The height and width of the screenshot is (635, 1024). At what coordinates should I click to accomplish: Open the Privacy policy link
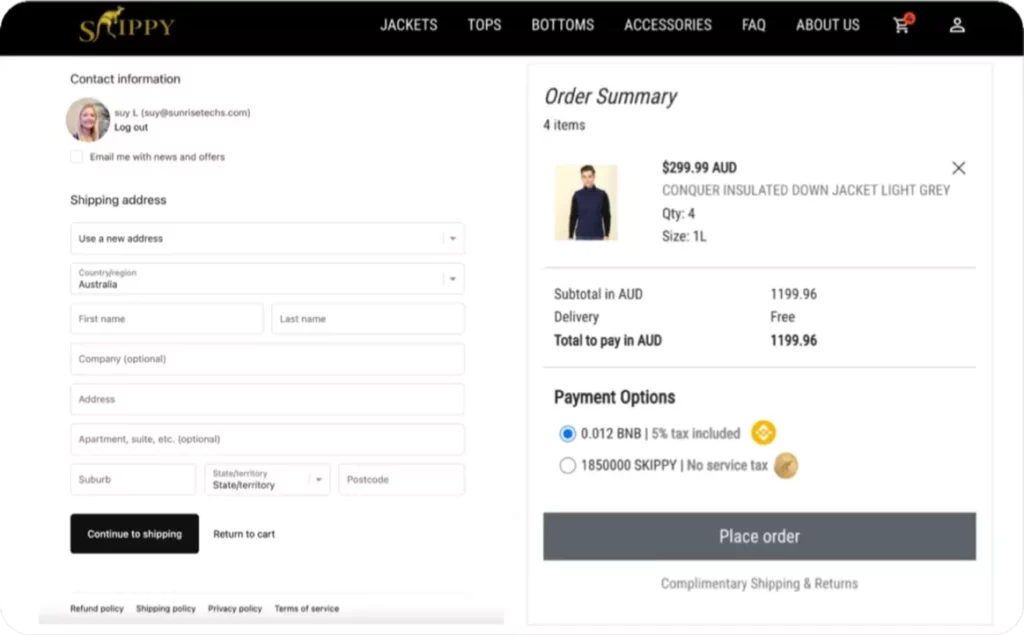point(235,608)
